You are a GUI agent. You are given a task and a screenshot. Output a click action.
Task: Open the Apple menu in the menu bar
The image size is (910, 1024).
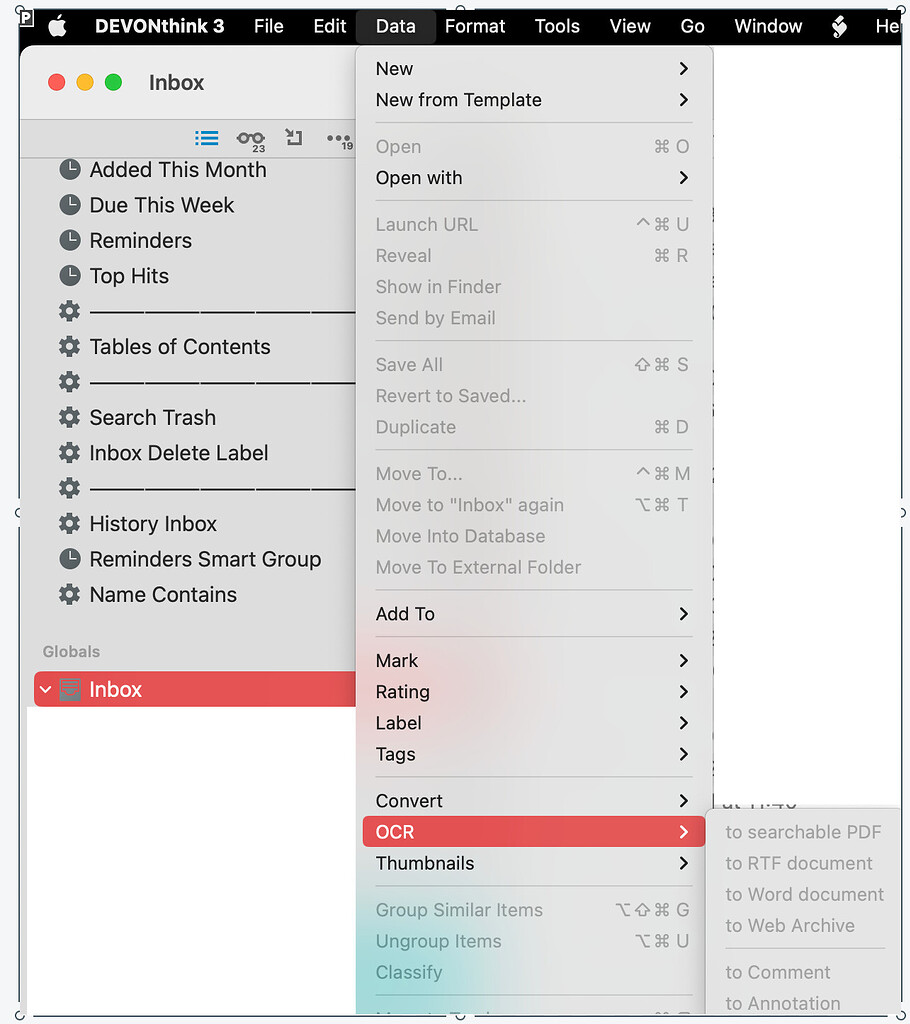(57, 26)
